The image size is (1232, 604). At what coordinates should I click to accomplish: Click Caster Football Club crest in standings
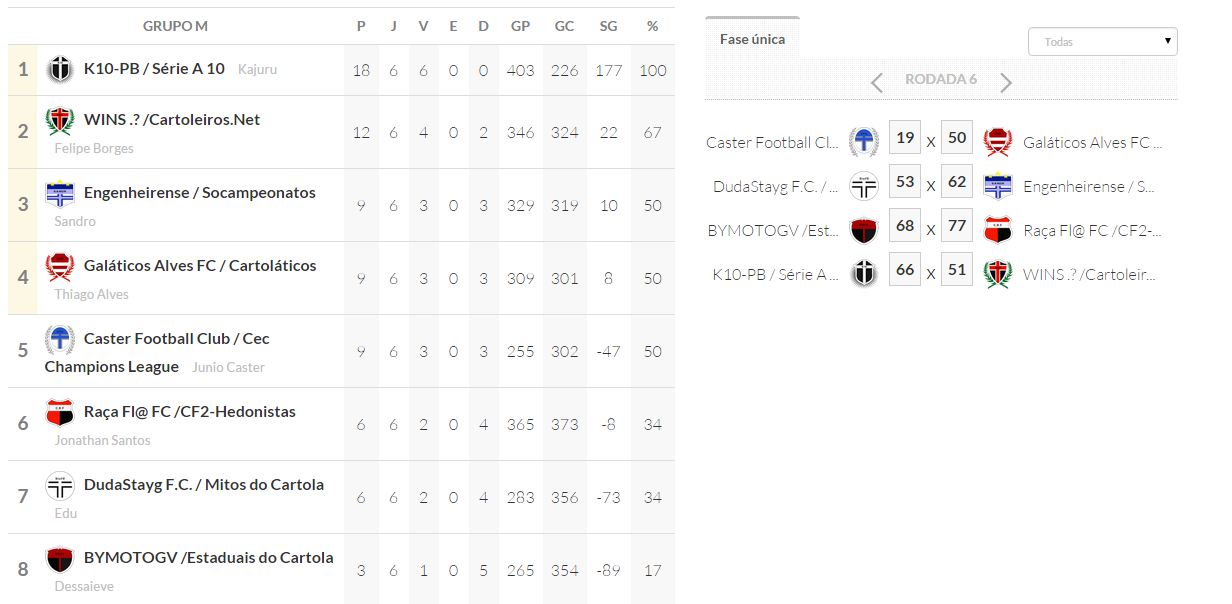click(60, 340)
